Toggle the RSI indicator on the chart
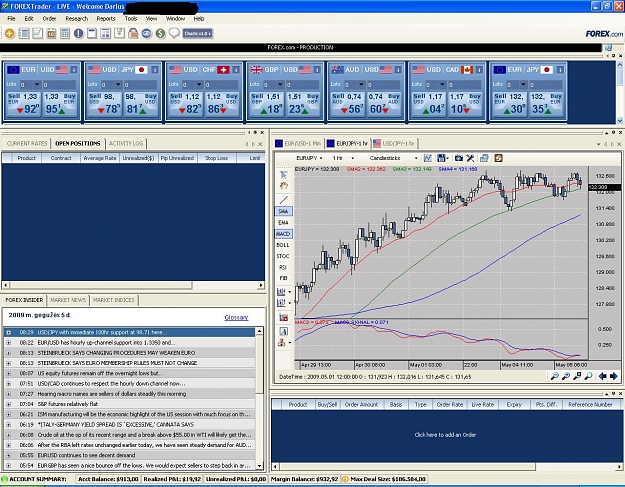Image resolution: width=625 pixels, height=487 pixels. [283, 267]
